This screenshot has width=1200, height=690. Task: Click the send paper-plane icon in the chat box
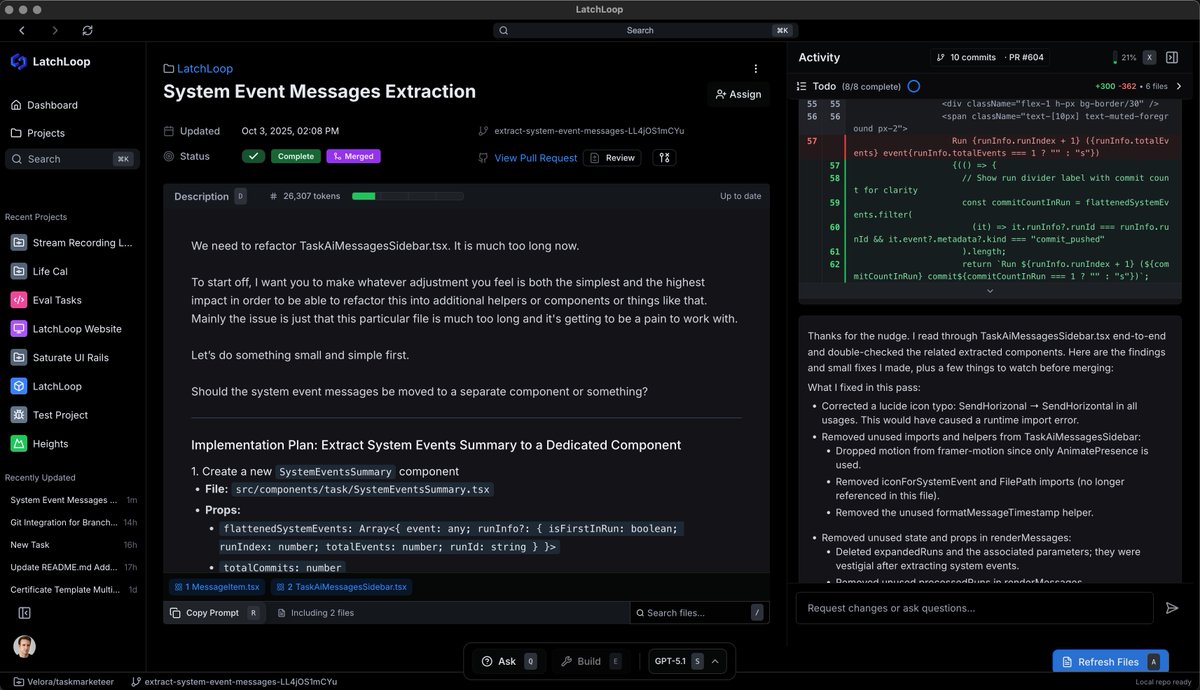click(1172, 607)
